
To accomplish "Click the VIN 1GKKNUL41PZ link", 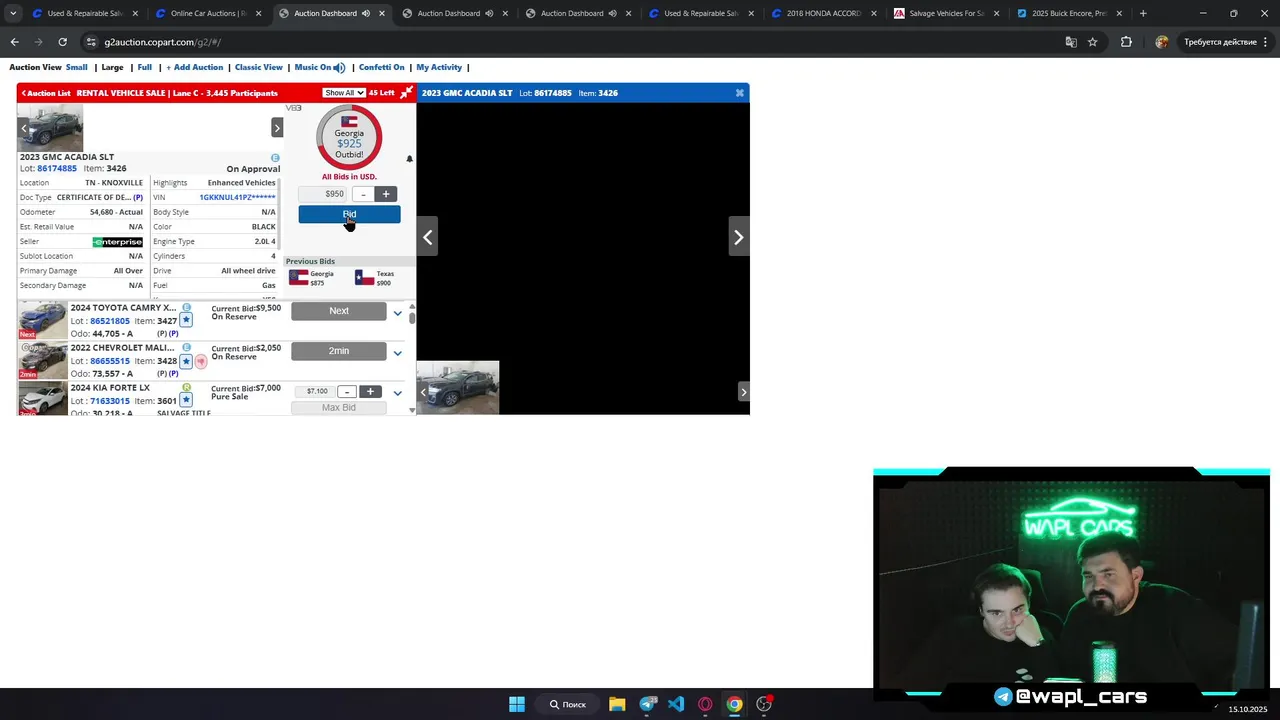I will pyautogui.click(x=237, y=197).
